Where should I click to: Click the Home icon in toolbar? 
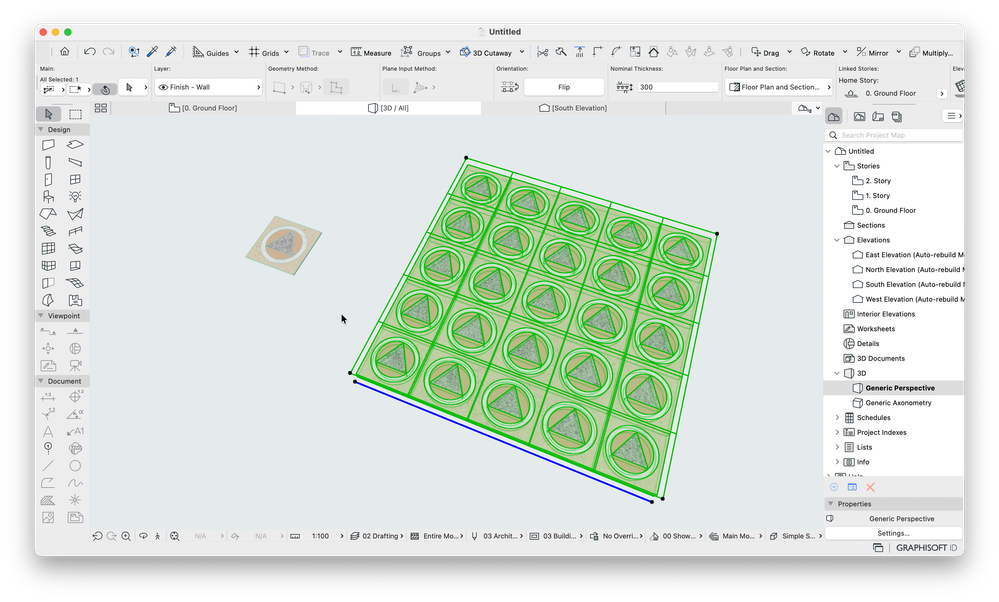point(65,52)
